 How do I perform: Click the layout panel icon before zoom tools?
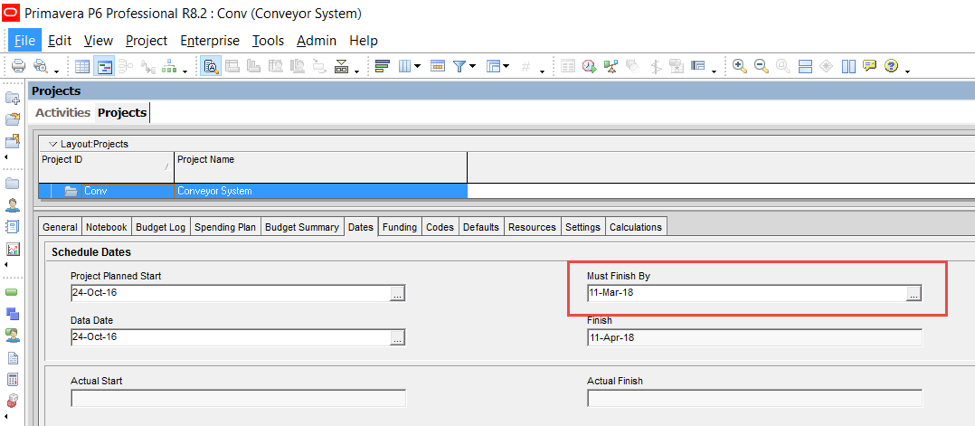(x=698, y=67)
